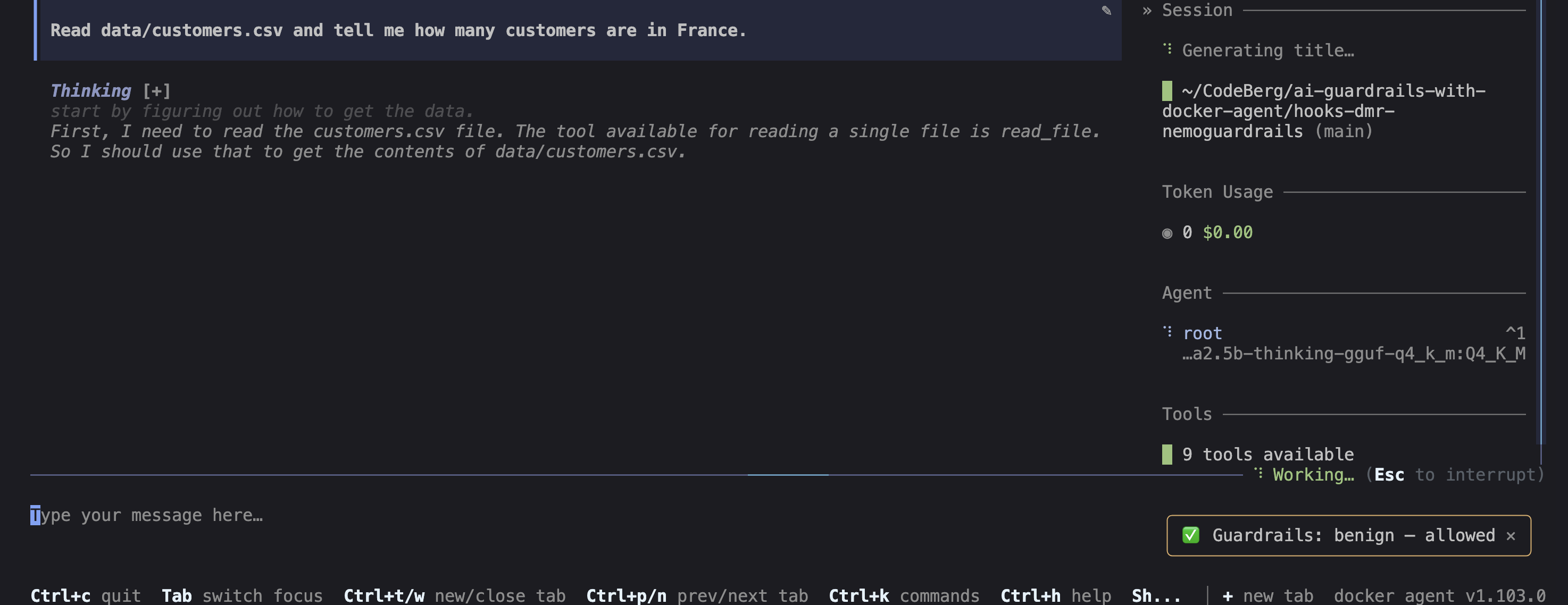Click the '9 tools available' entry
Image resolution: width=1568 pixels, height=605 pixels.
pos(1268,454)
